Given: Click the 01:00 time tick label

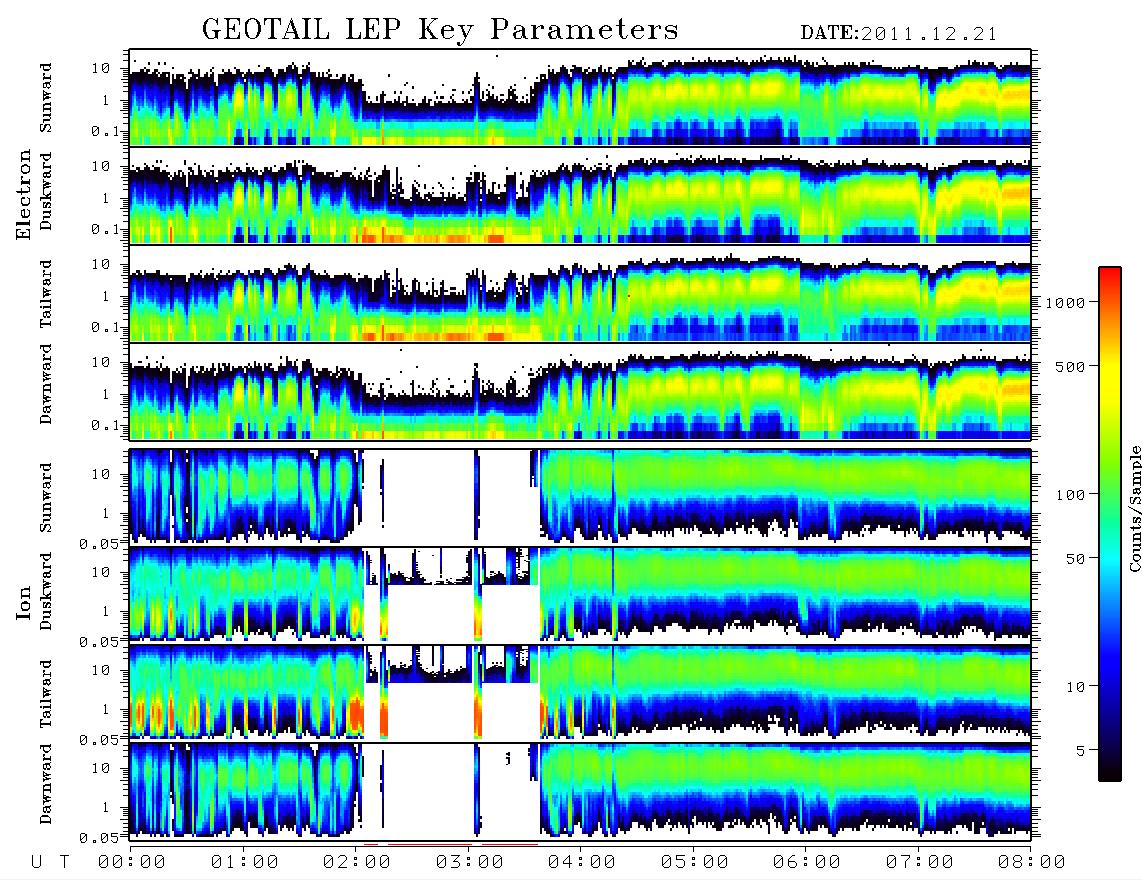Looking at the screenshot, I should tap(245, 862).
